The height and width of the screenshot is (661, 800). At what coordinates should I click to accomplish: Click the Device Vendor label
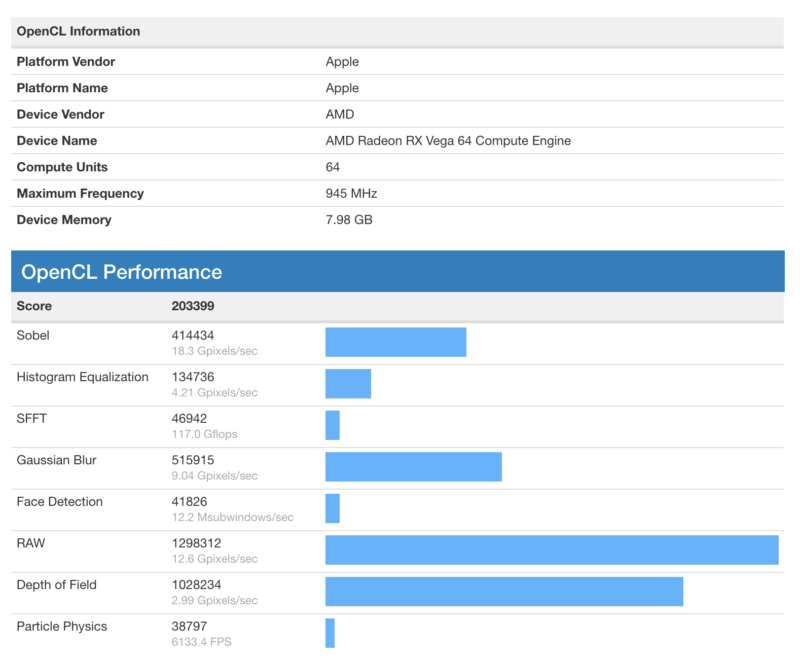point(60,114)
